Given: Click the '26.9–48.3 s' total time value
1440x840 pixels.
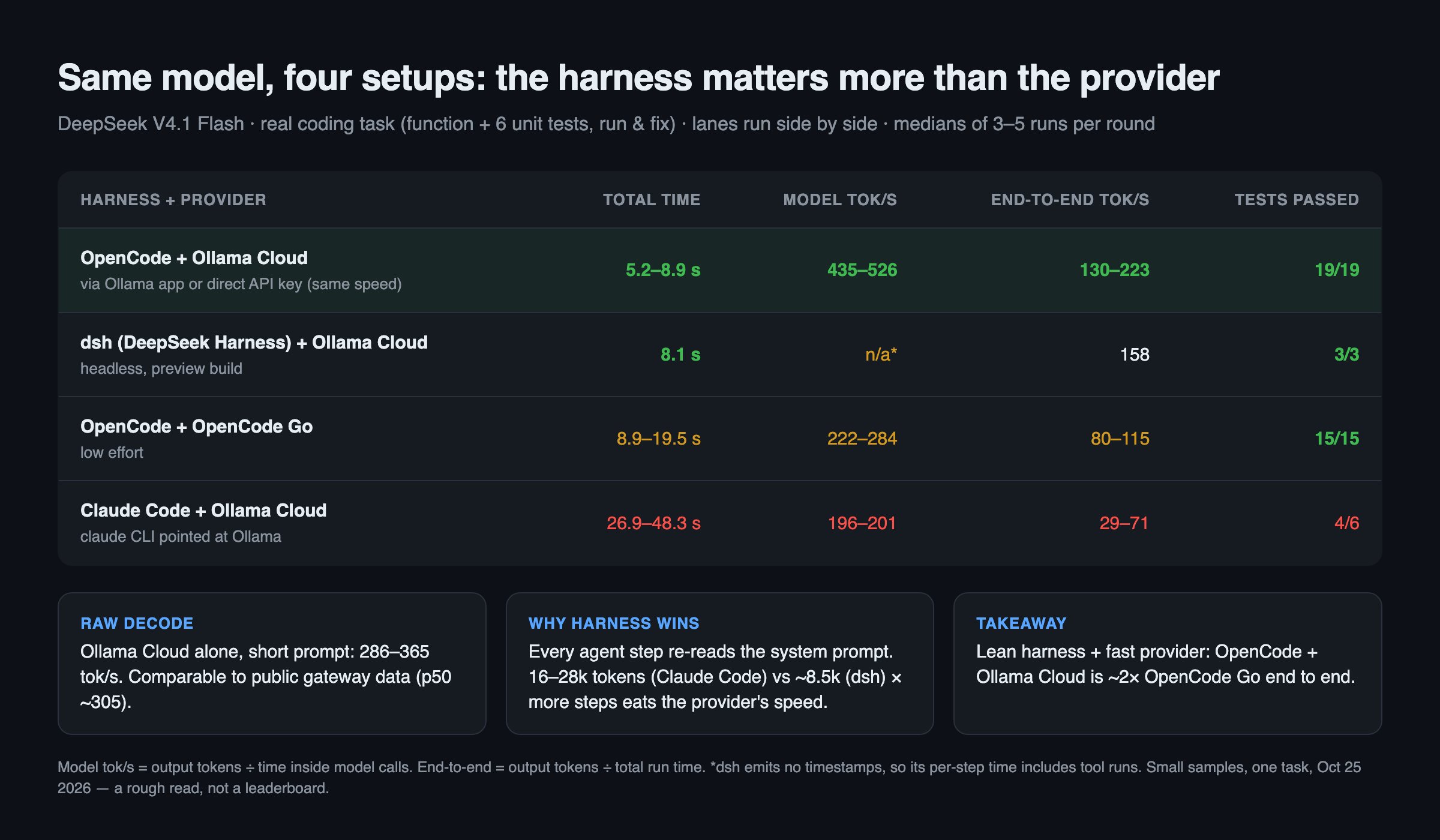Looking at the screenshot, I should pos(653,523).
